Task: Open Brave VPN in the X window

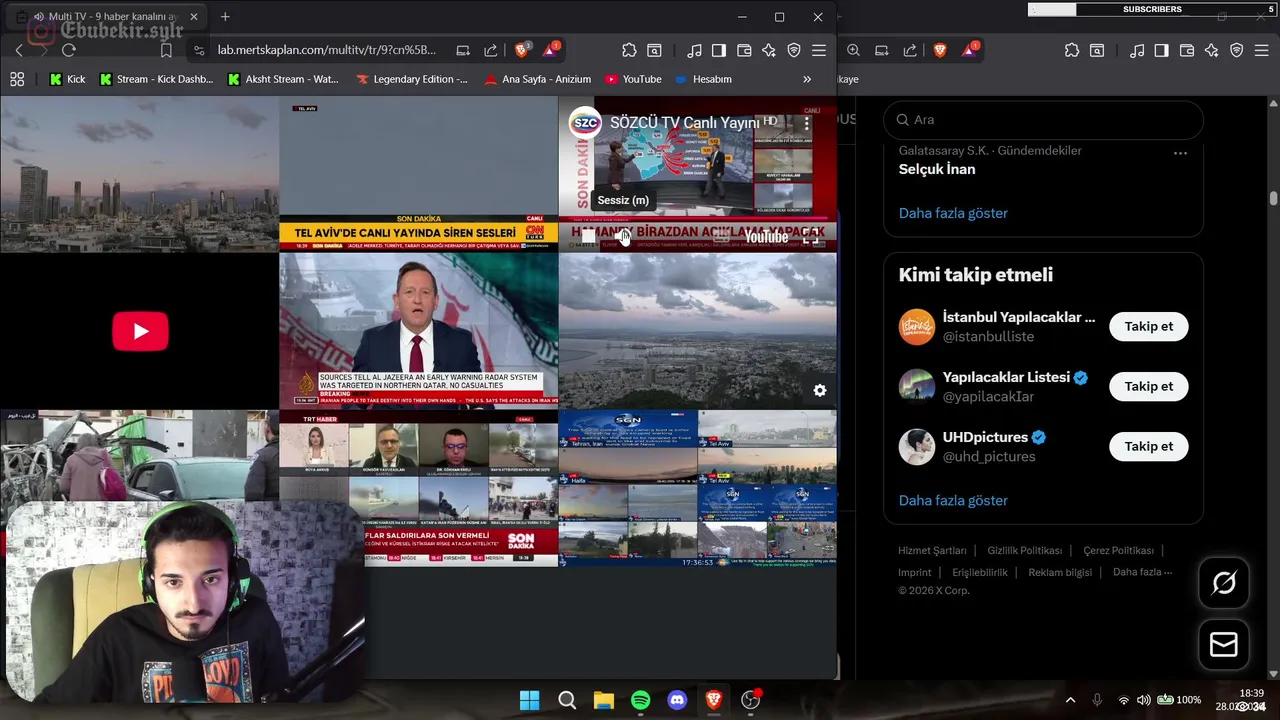Action: tap(1237, 50)
